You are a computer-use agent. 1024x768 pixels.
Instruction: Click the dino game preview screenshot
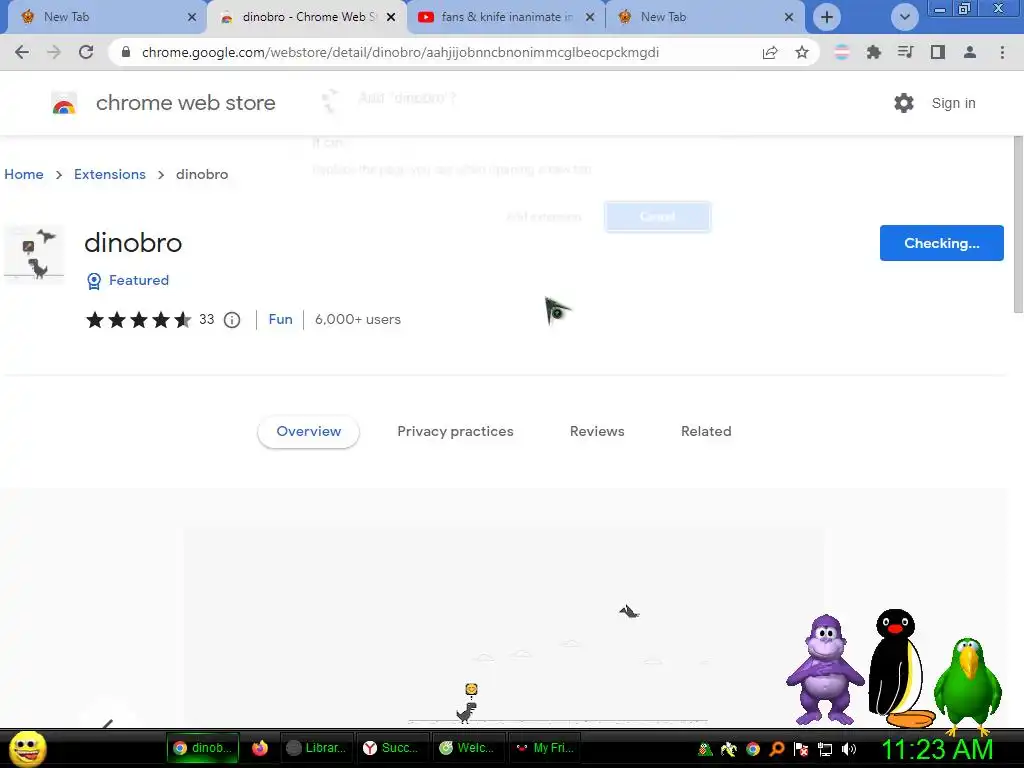pos(503,627)
